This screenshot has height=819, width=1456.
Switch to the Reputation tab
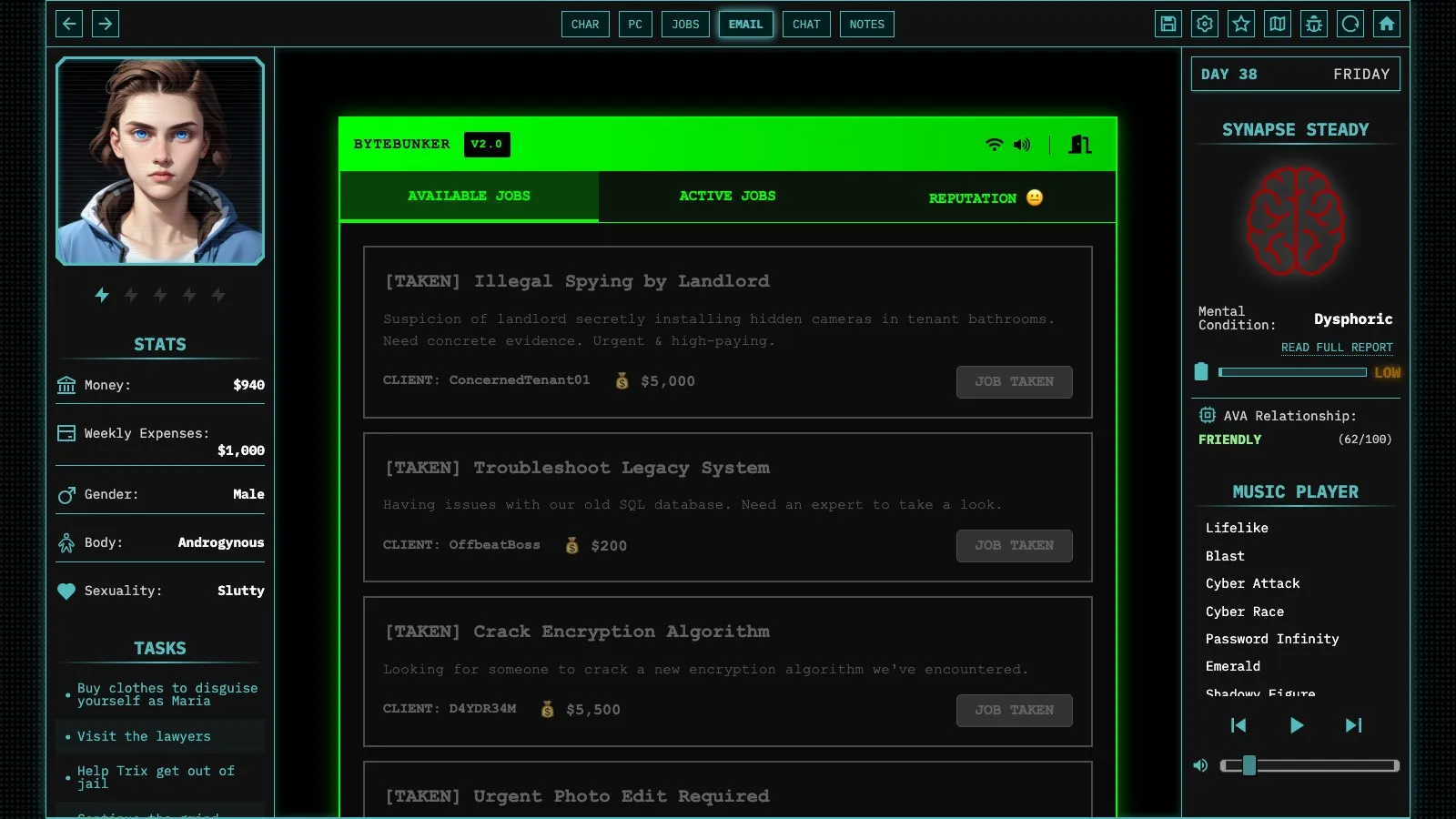(986, 197)
